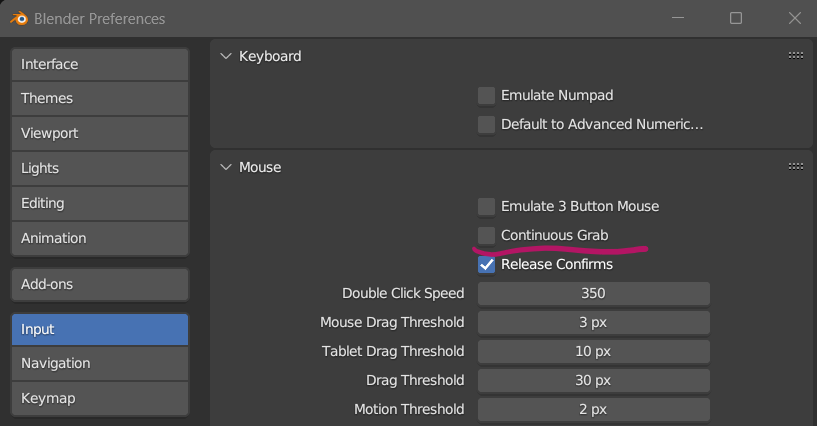Uncheck the Release Confirms option
Screen dimensions: 817x426
click(x=487, y=265)
